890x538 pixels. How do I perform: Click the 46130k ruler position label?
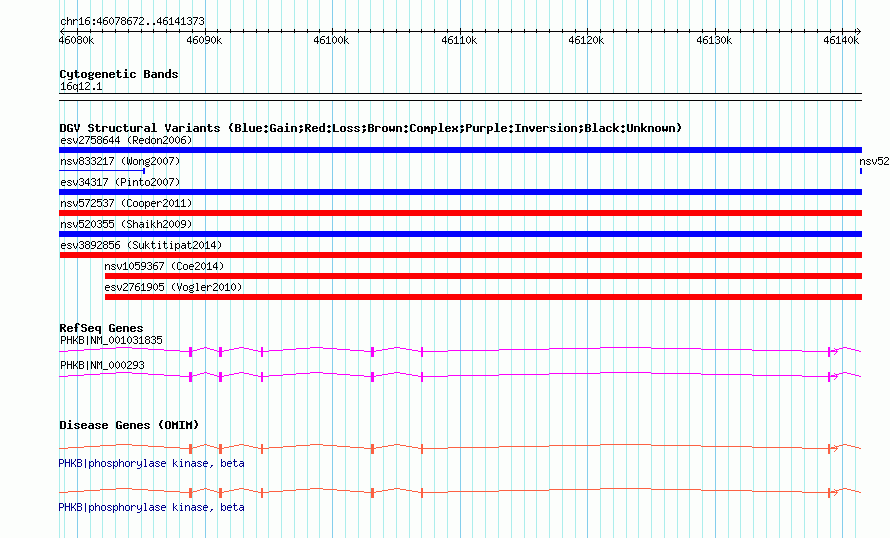(714, 40)
